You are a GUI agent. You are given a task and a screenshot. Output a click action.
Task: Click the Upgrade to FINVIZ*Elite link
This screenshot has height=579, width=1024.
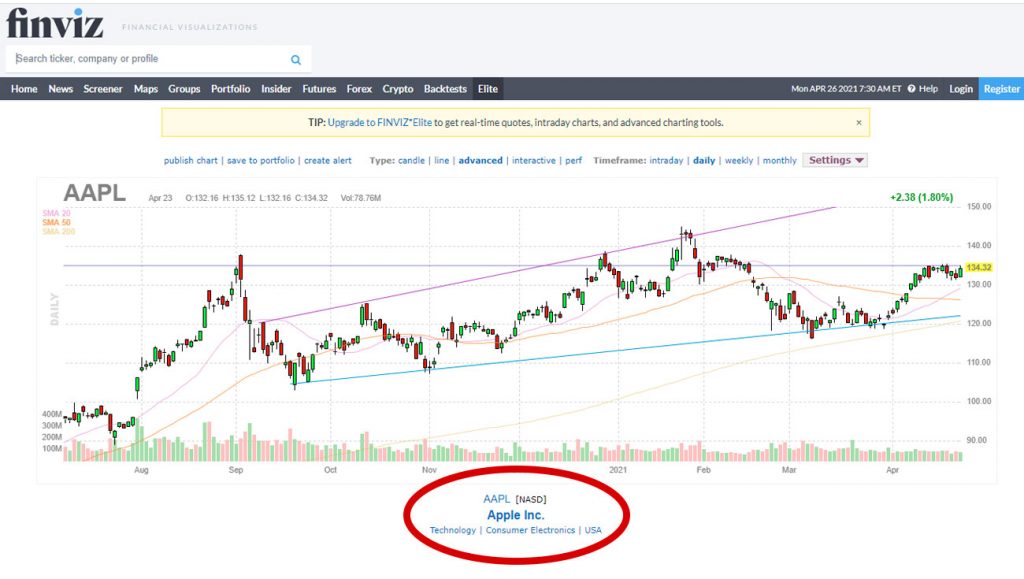pyautogui.click(x=379, y=123)
